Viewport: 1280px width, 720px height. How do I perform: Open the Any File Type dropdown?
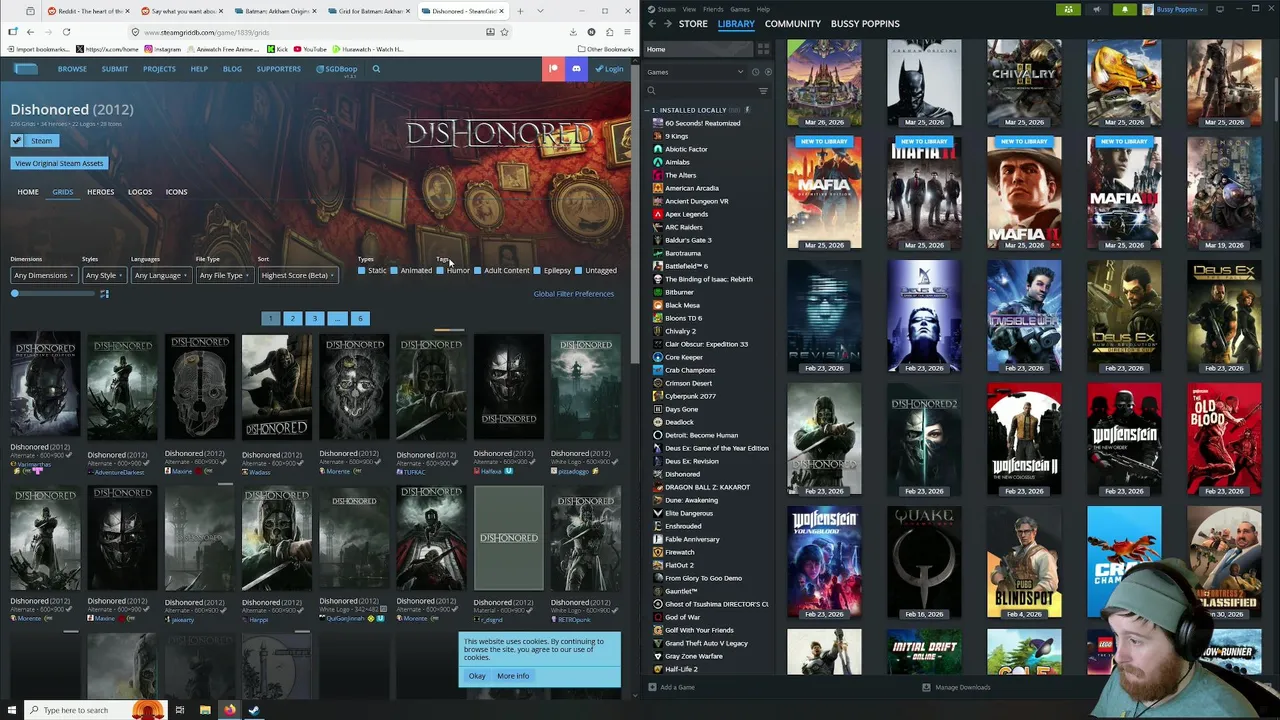click(224, 275)
